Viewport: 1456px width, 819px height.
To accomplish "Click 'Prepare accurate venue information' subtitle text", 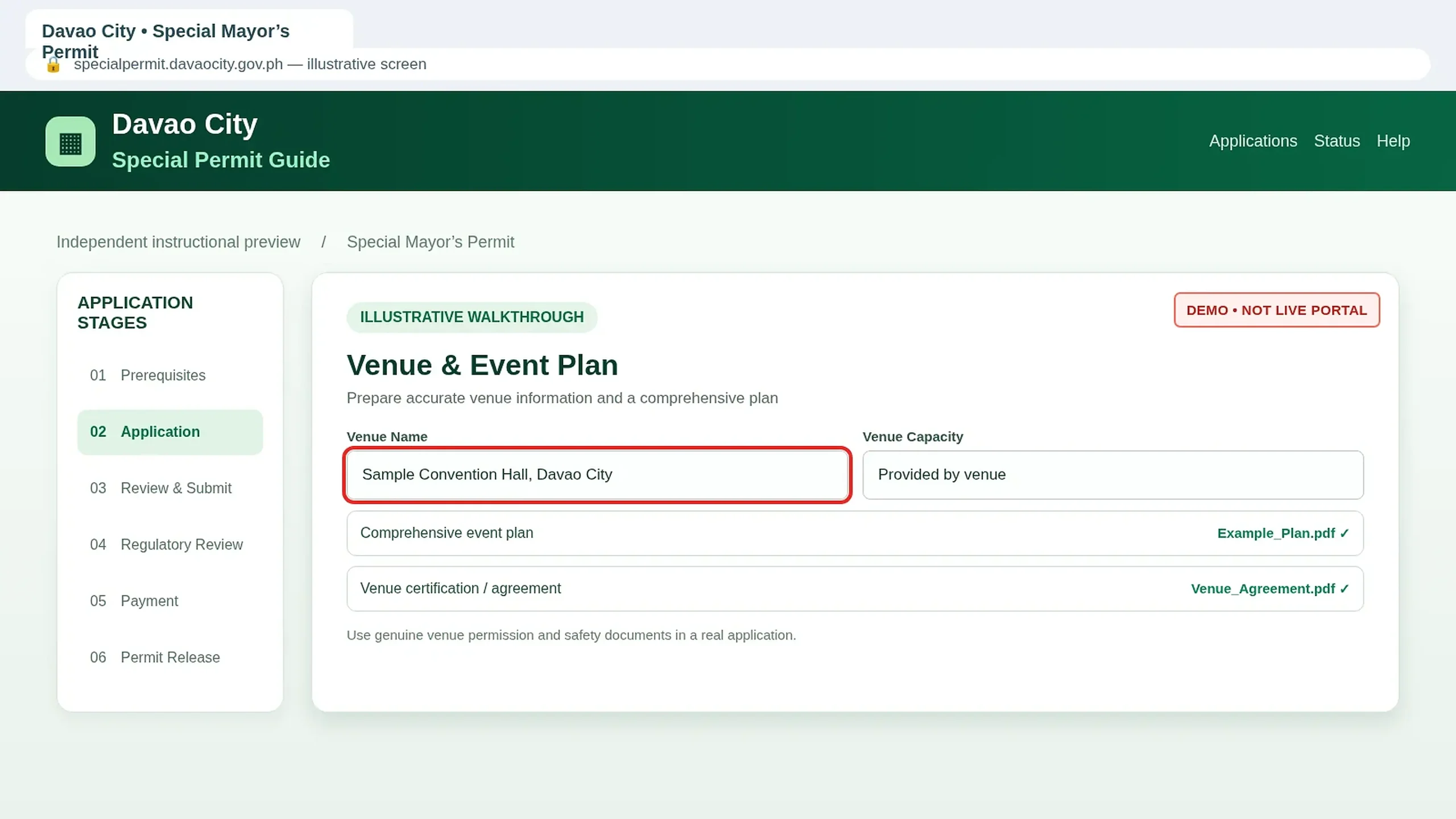I will 562,398.
